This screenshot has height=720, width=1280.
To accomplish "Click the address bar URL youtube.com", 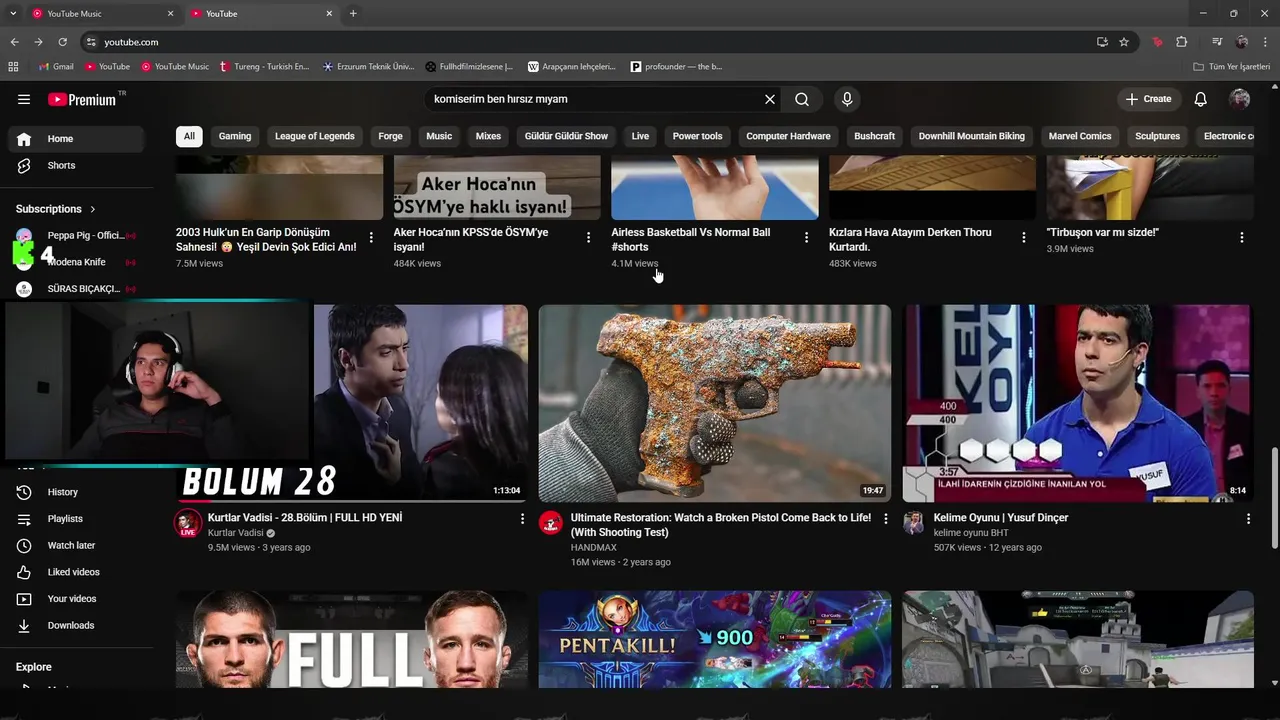I will 131,42.
